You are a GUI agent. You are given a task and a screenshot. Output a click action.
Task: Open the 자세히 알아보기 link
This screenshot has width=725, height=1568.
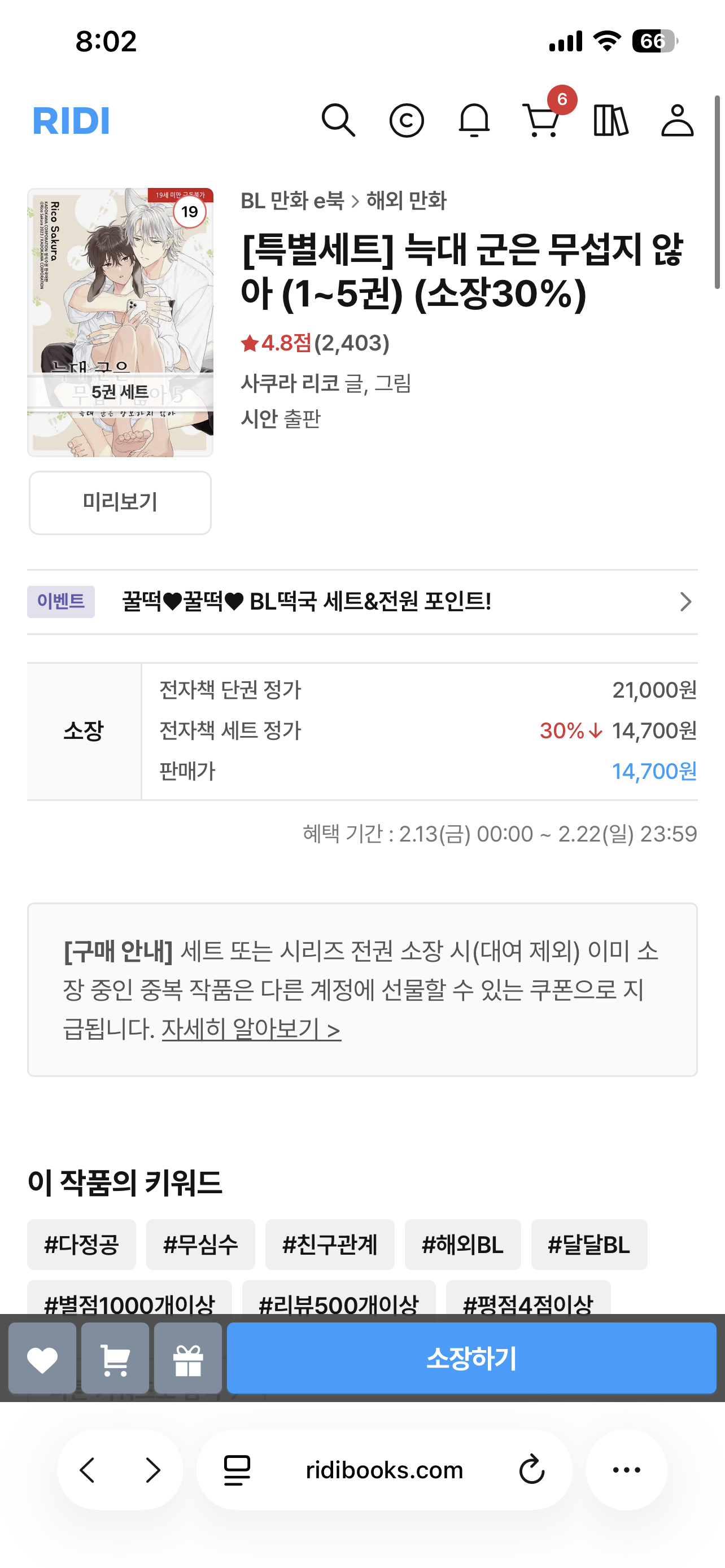pos(251,1030)
